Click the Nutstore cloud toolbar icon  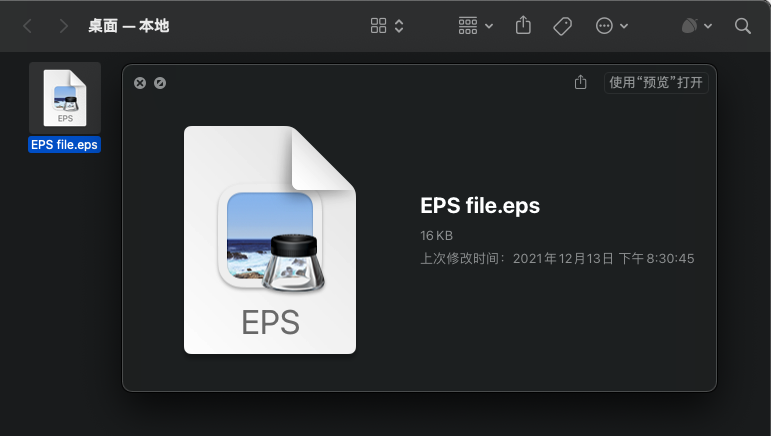[x=689, y=26]
